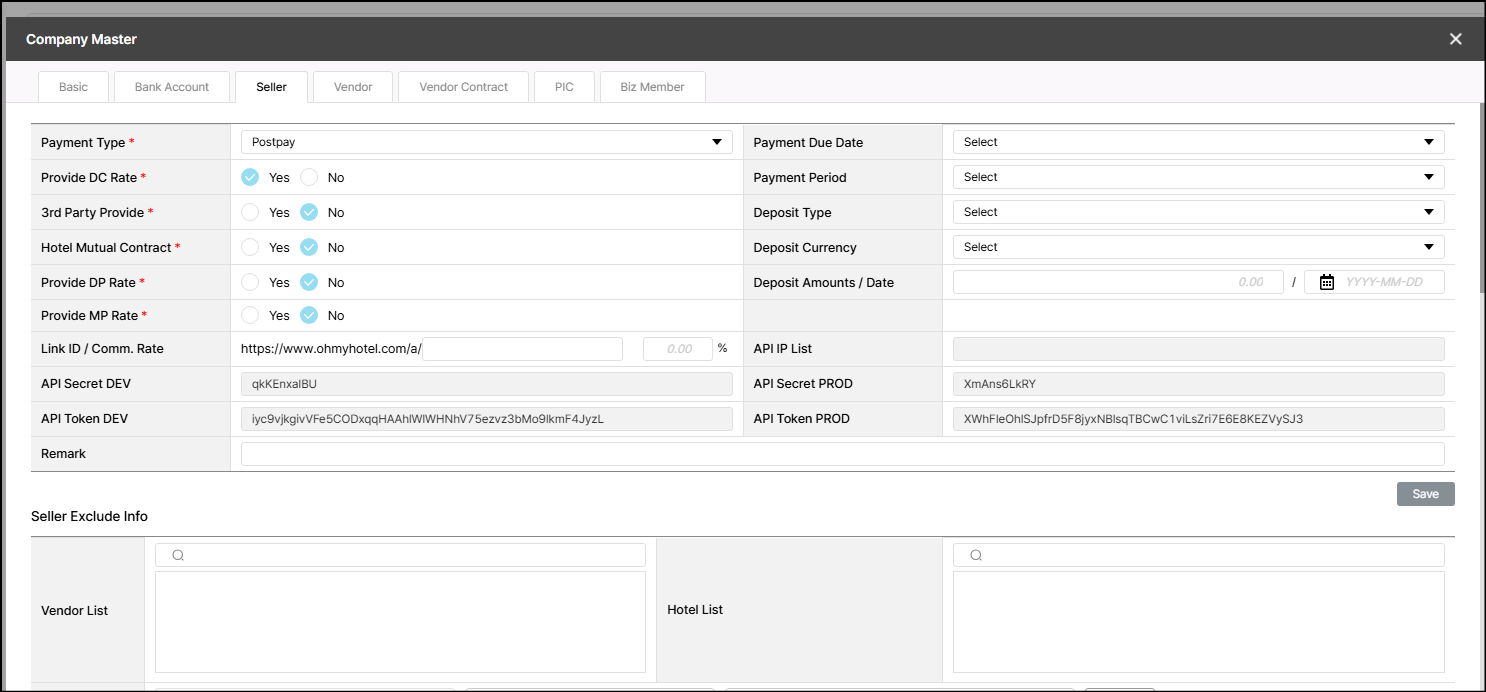Select Yes for 3rd Party Provide
1486x692 pixels.
(x=250, y=213)
